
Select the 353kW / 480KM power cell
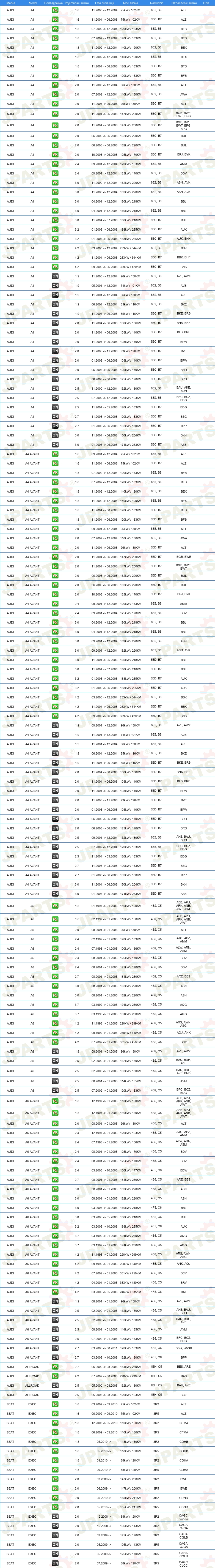click(x=130, y=1283)
